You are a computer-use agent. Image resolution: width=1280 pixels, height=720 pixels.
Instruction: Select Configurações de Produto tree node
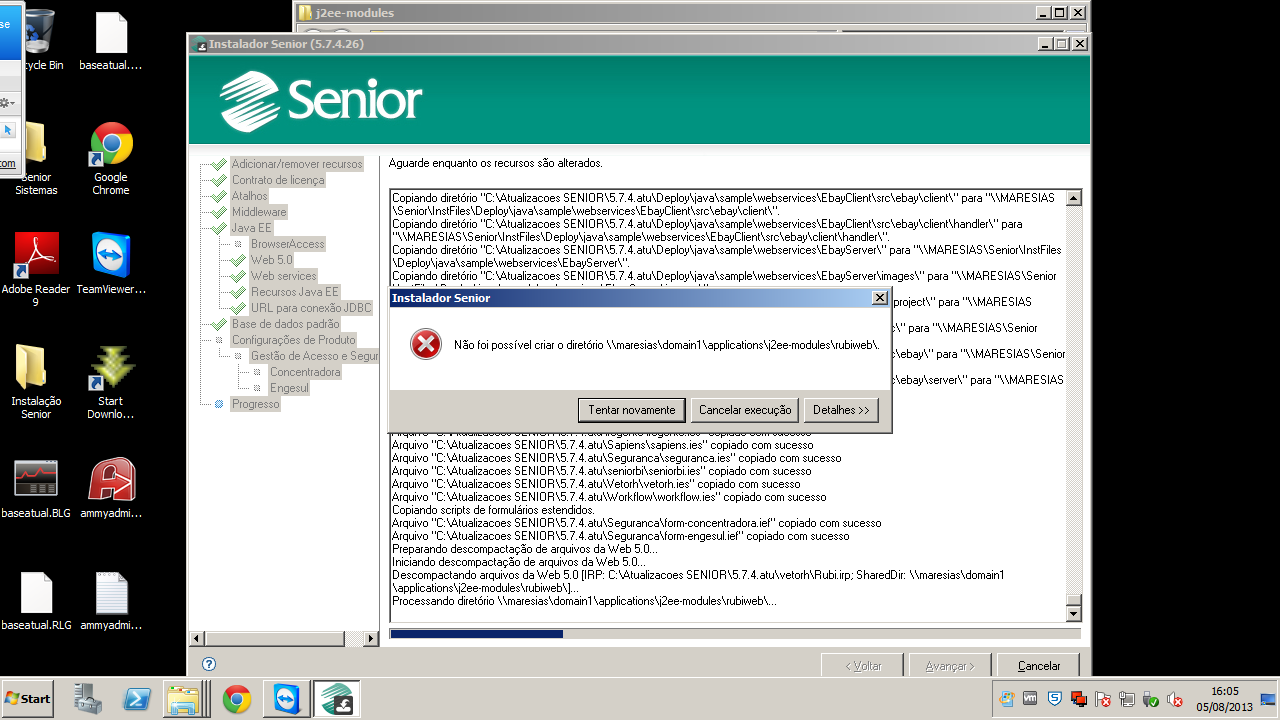coord(293,340)
